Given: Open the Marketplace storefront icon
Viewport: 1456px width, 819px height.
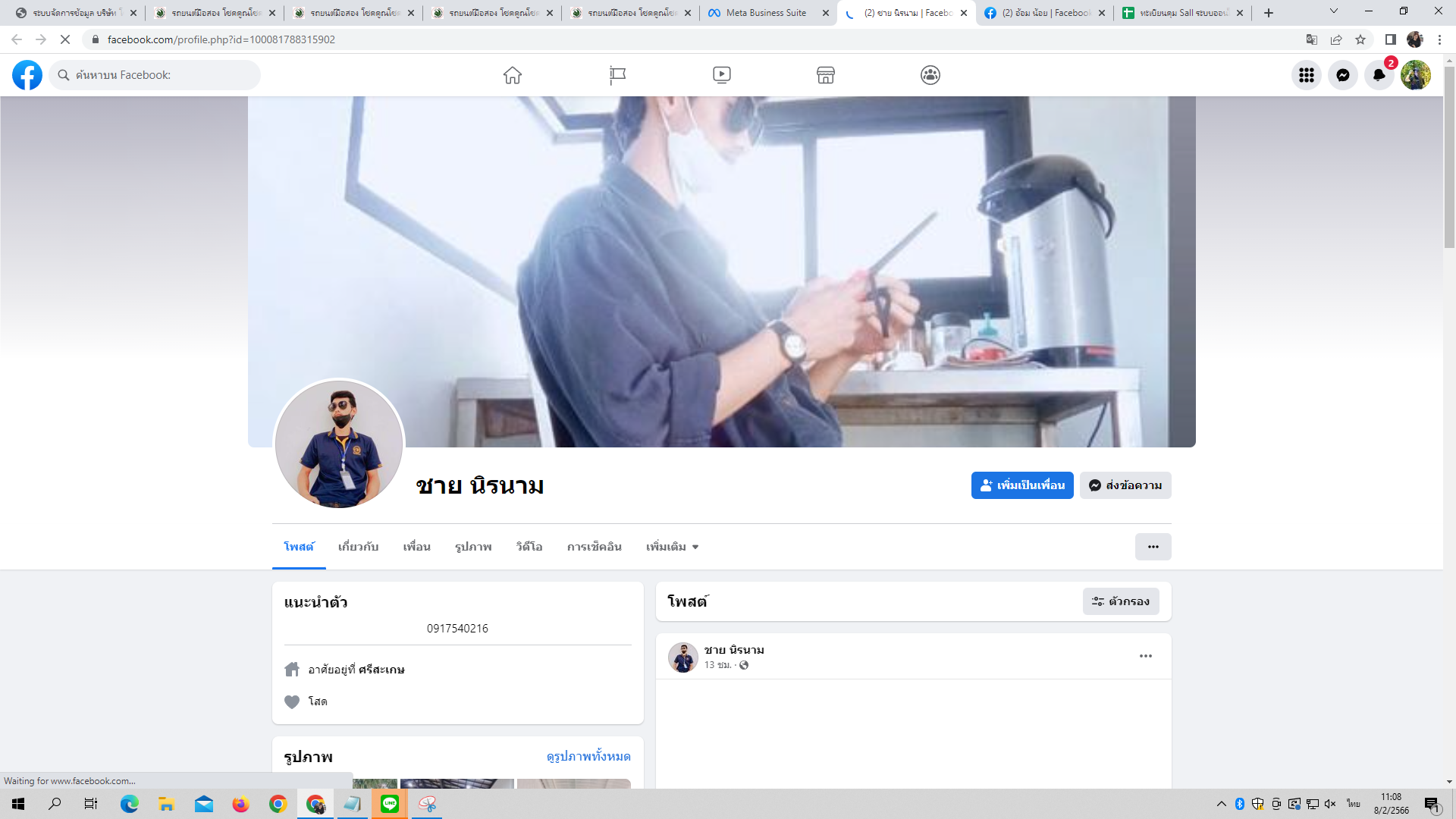Looking at the screenshot, I should [826, 75].
